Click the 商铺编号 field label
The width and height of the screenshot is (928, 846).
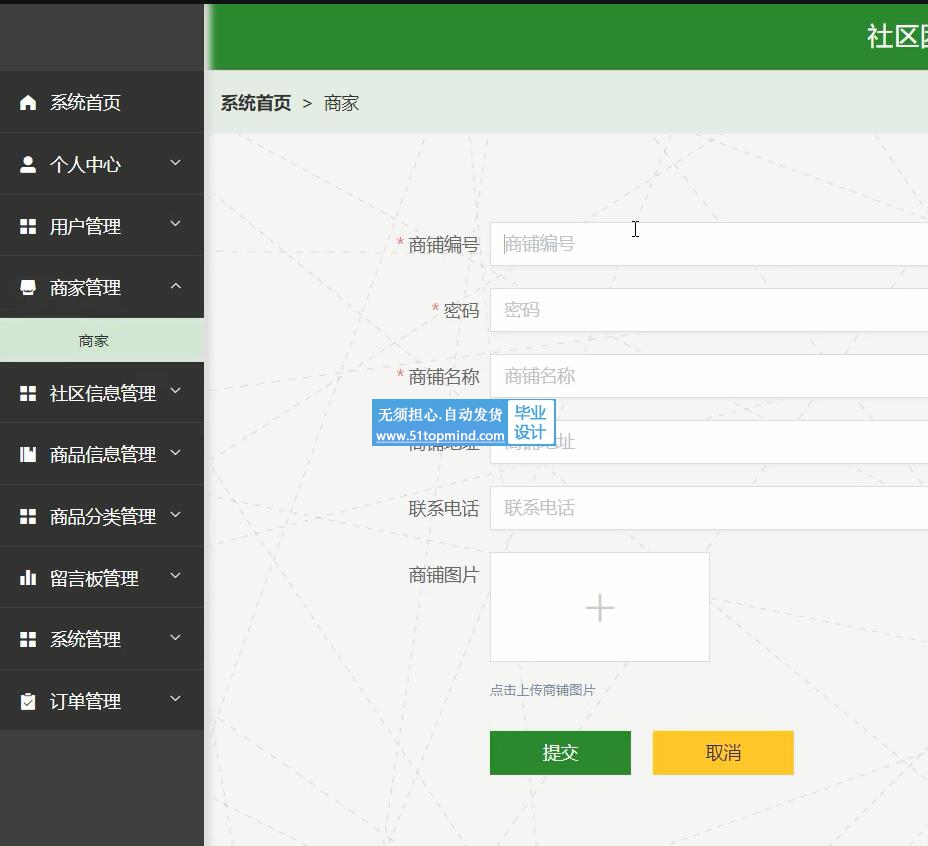pos(443,245)
